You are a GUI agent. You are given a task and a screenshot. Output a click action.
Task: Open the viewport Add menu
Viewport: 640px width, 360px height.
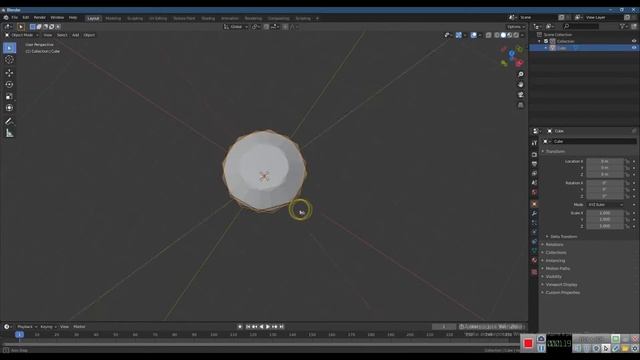[76, 35]
